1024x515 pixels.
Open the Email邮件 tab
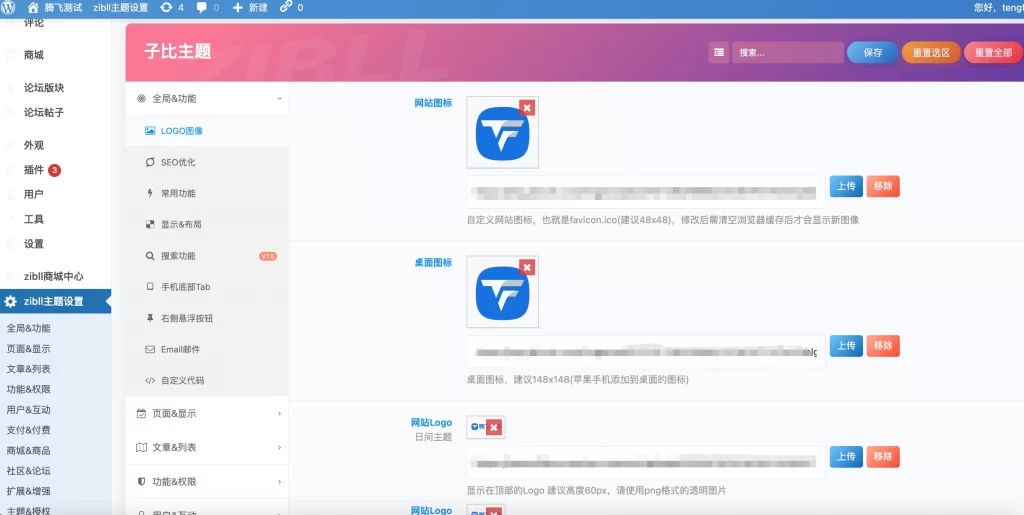pos(207,350)
